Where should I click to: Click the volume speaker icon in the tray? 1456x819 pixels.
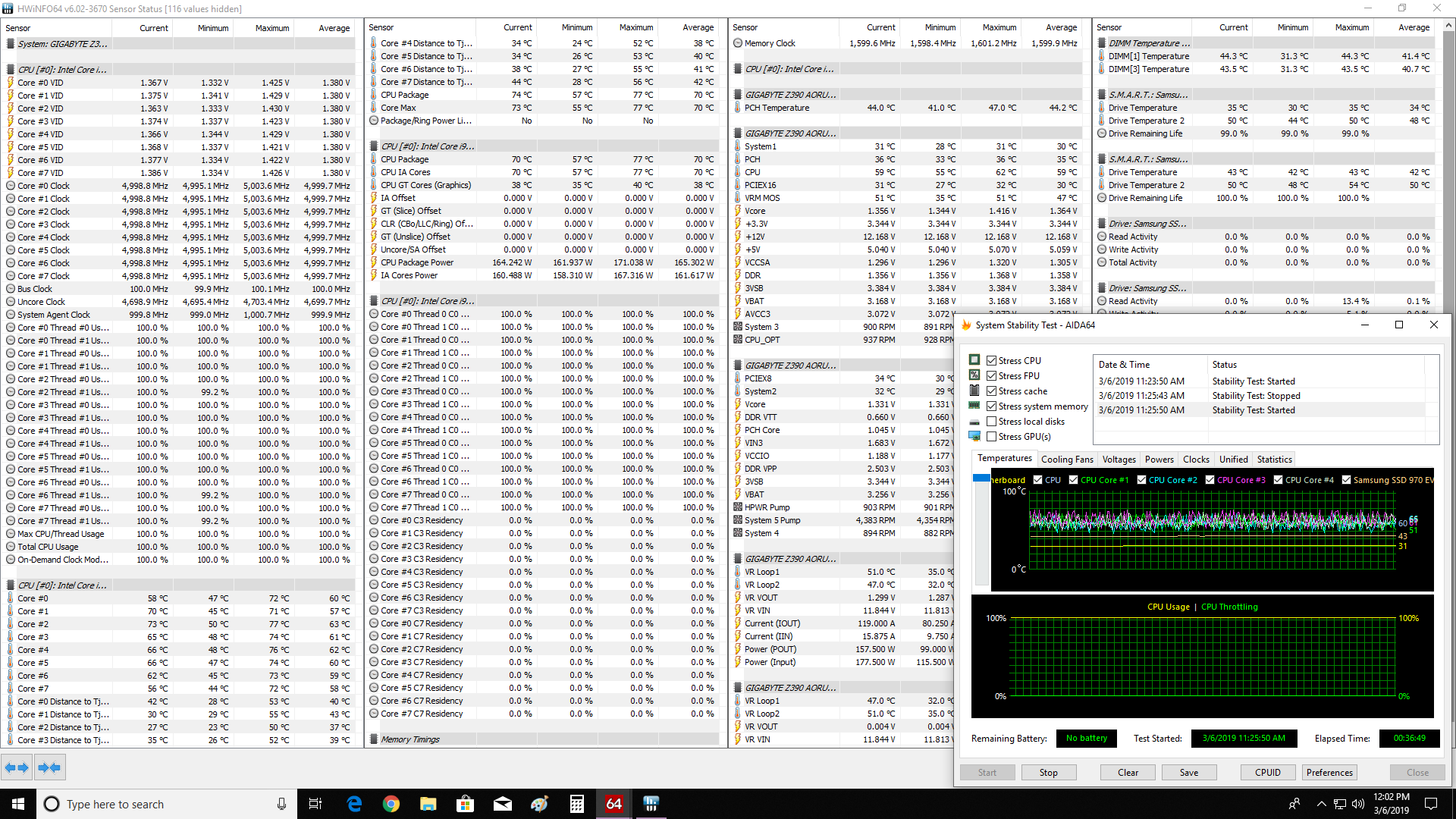(x=1358, y=804)
